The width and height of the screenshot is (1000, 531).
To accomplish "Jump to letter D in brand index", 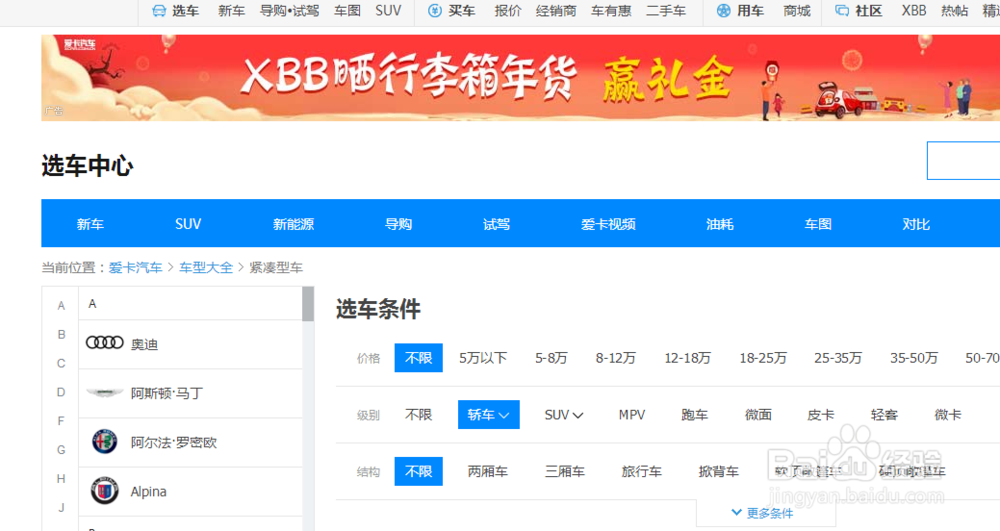I will [x=61, y=392].
